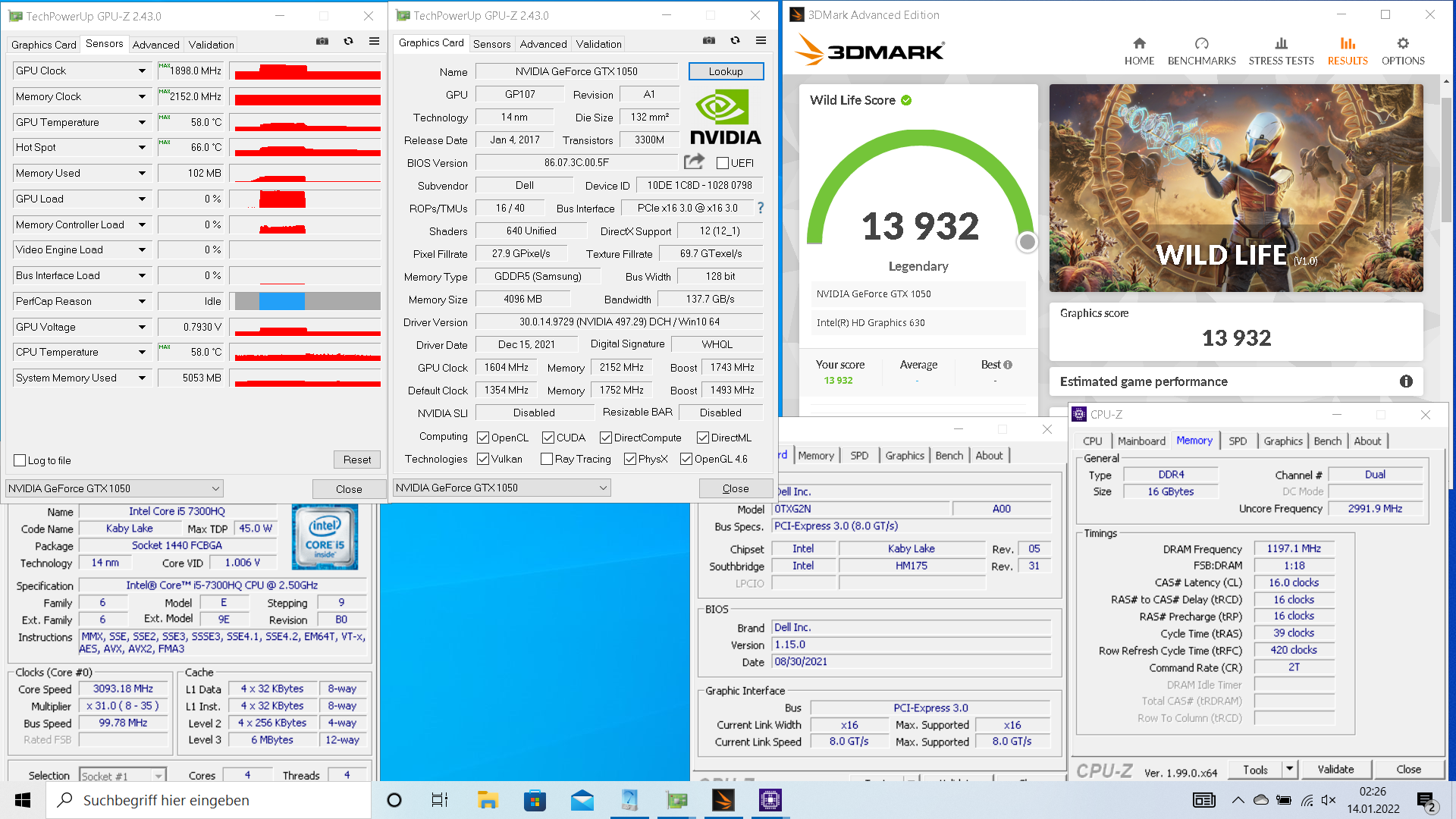This screenshot has width=1456, height=819.
Task: Open notification center icon
Action: point(1426,801)
